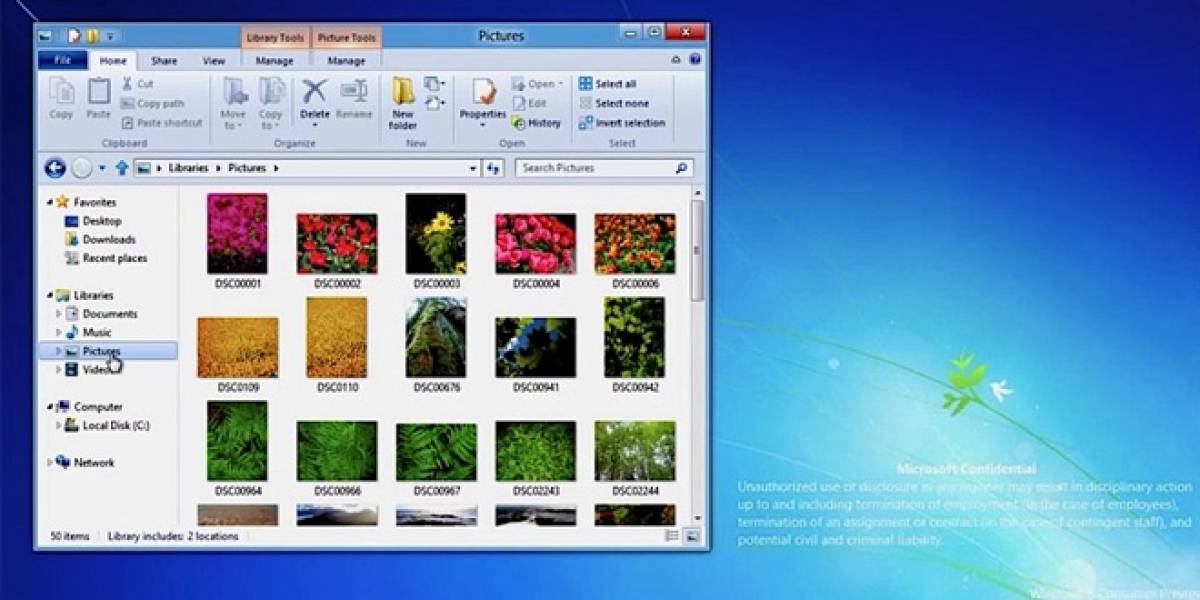Screen dimensions: 1200x600
Task: Go up one level with the Up arrow
Action: coord(122,168)
